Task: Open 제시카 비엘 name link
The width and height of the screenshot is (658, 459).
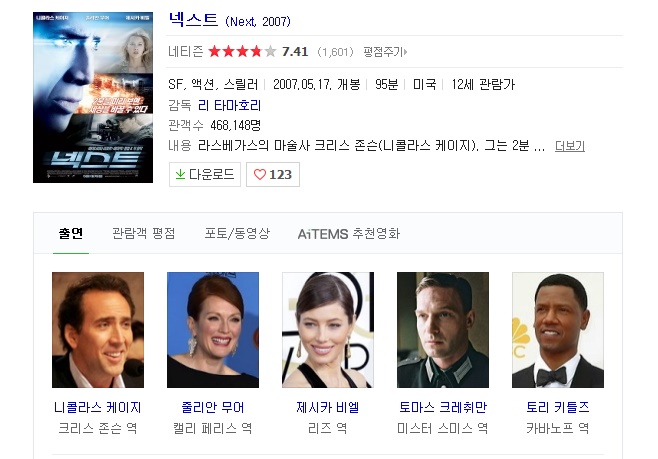Action: (x=328, y=407)
